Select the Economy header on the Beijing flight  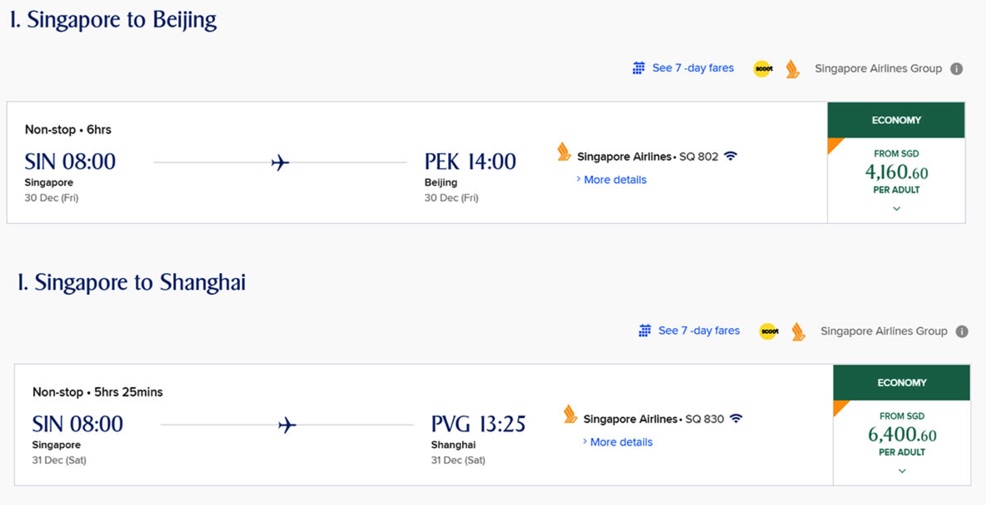tap(896, 120)
